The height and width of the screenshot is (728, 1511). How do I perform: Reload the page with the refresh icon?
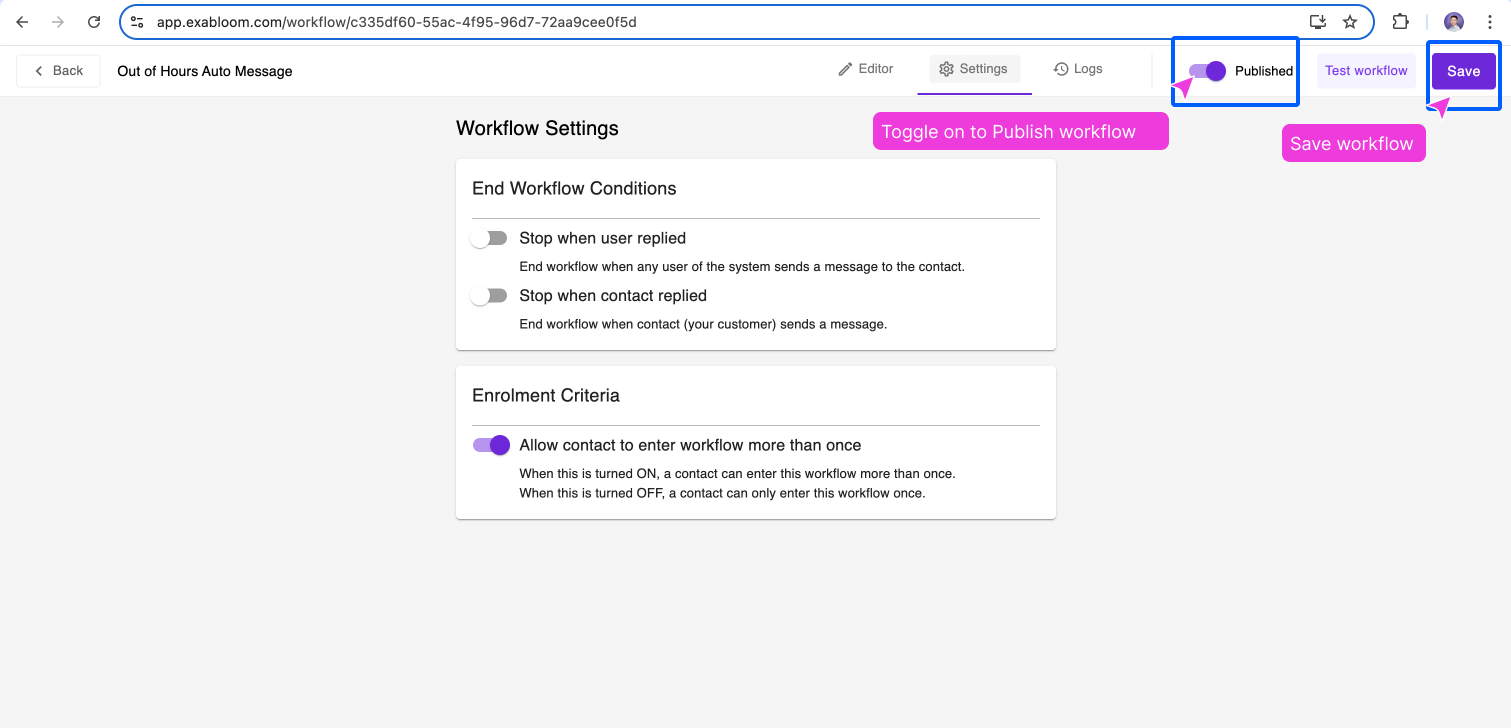click(94, 21)
